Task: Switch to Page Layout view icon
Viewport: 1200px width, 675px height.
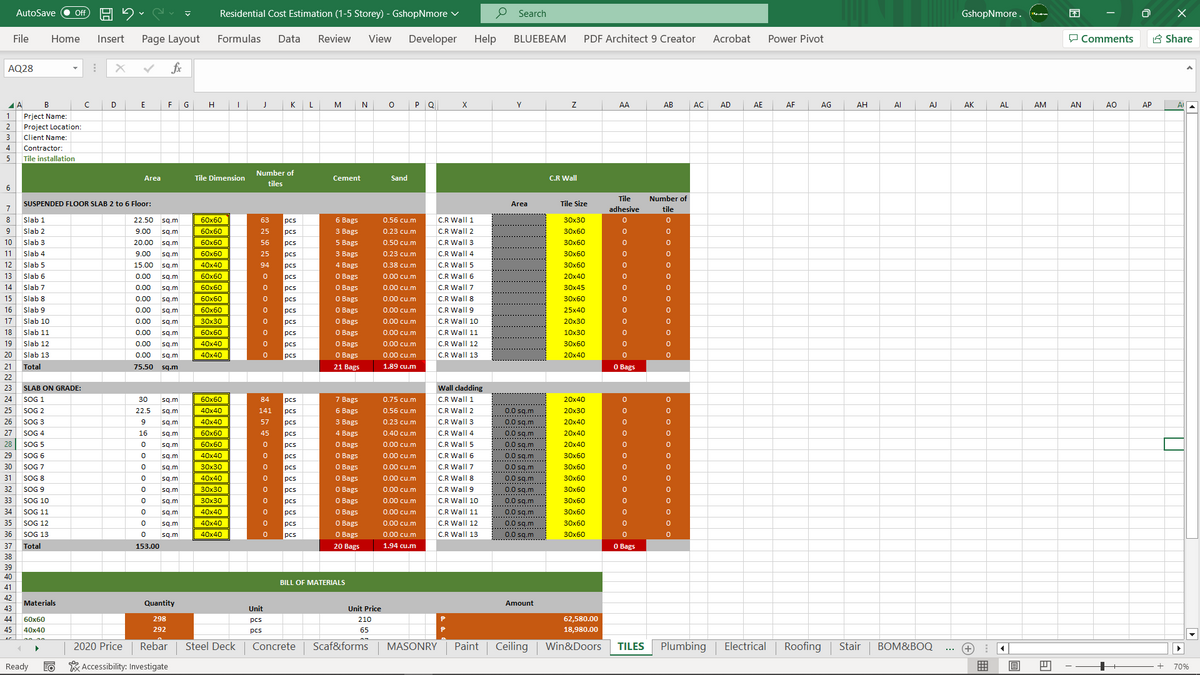Action: pyautogui.click(x=1014, y=666)
